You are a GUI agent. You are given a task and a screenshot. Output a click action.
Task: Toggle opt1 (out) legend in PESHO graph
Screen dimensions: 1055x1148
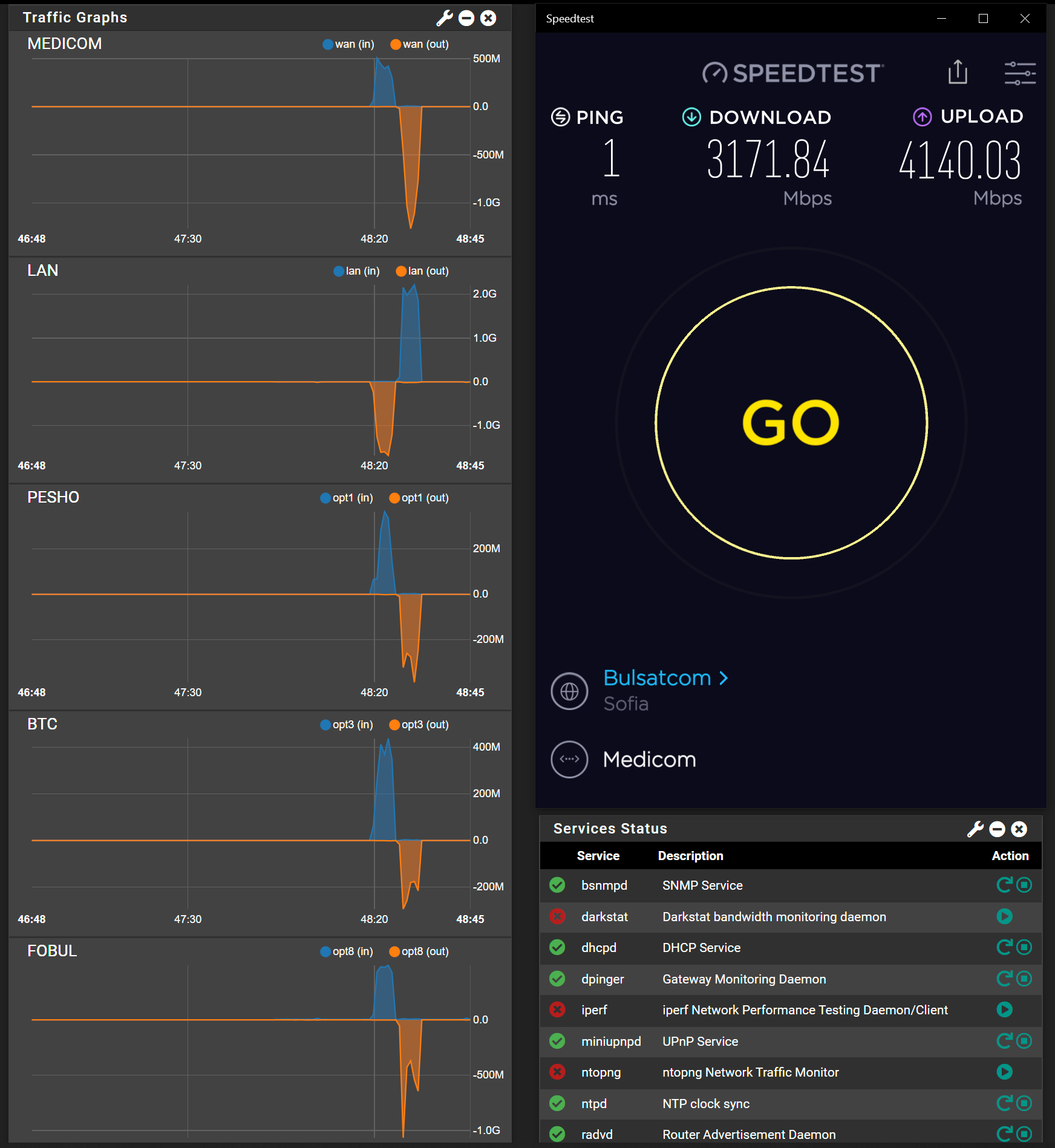point(419,498)
